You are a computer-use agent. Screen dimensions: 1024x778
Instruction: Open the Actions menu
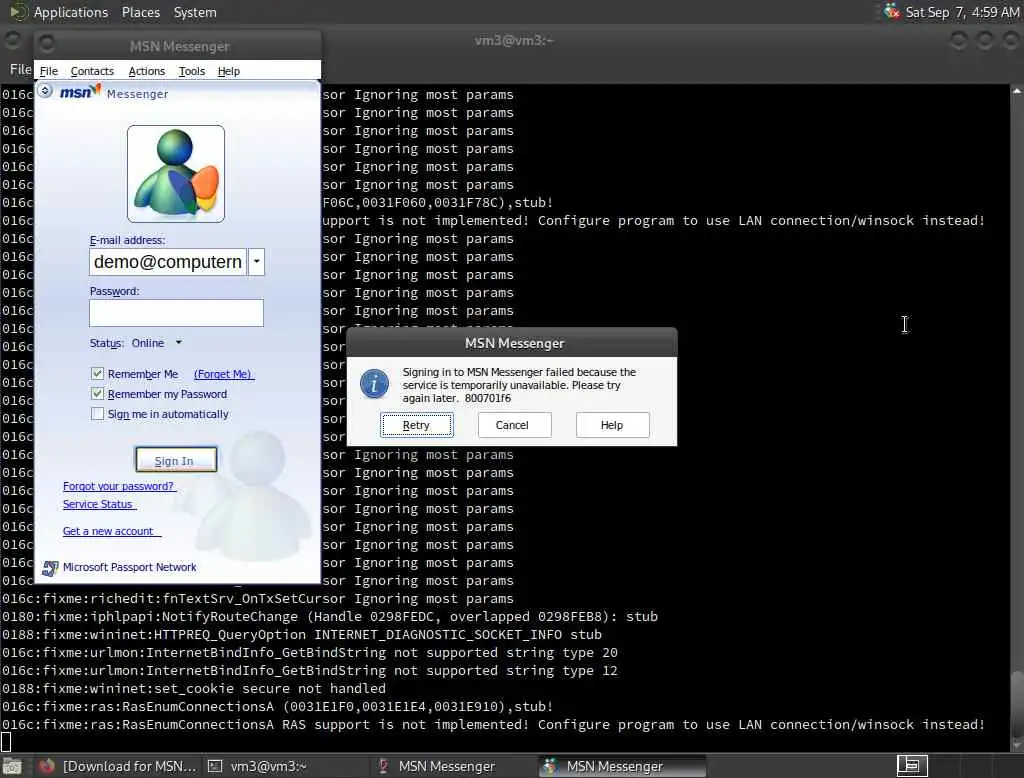[146, 71]
